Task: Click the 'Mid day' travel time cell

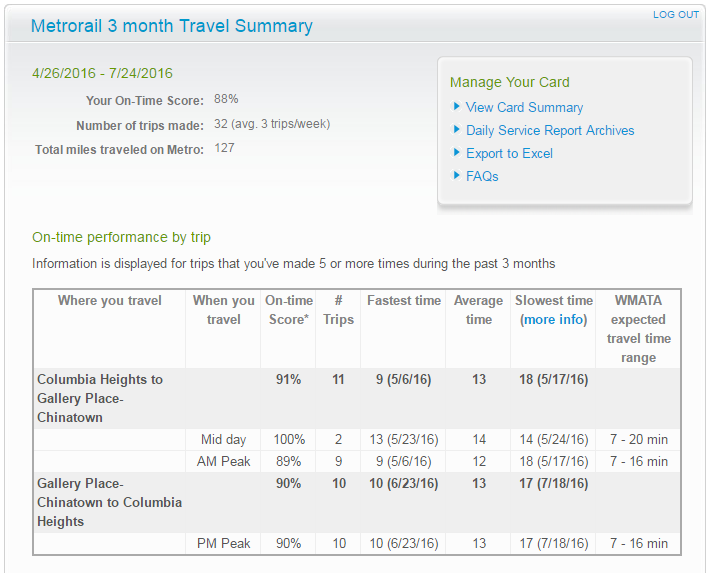Action: pos(224,440)
